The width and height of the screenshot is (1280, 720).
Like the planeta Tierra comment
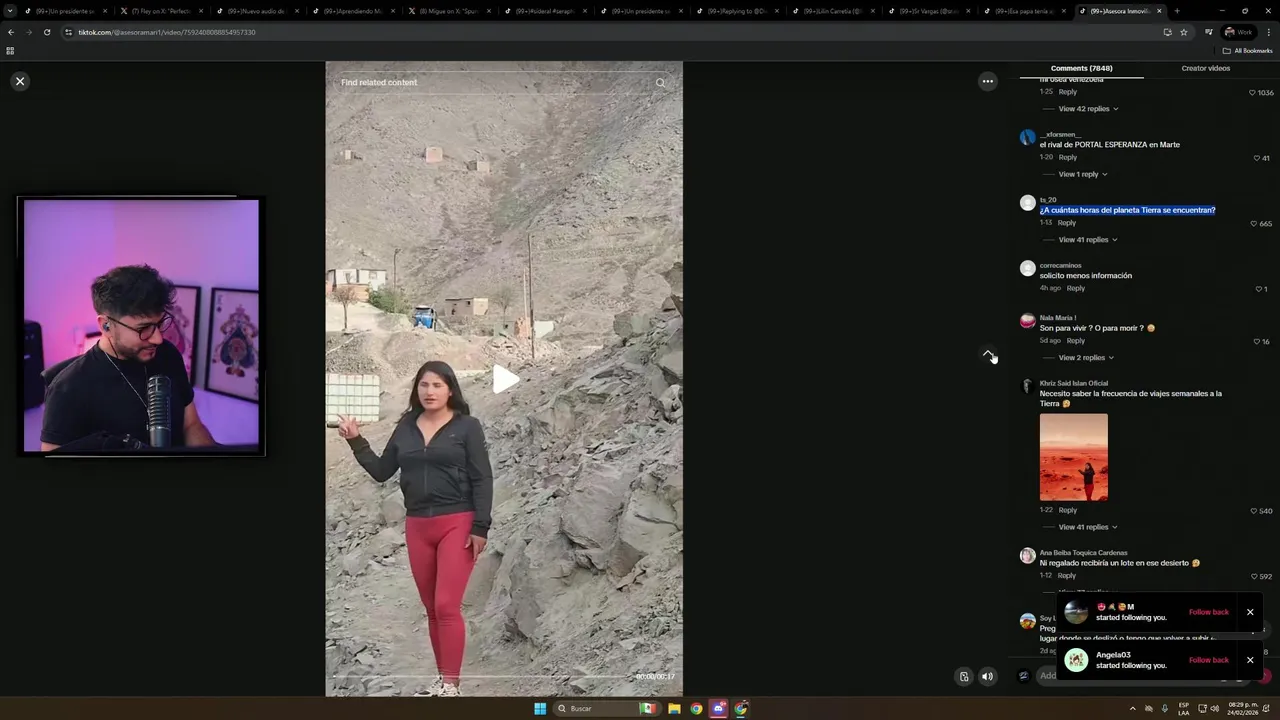pyautogui.click(x=1254, y=224)
